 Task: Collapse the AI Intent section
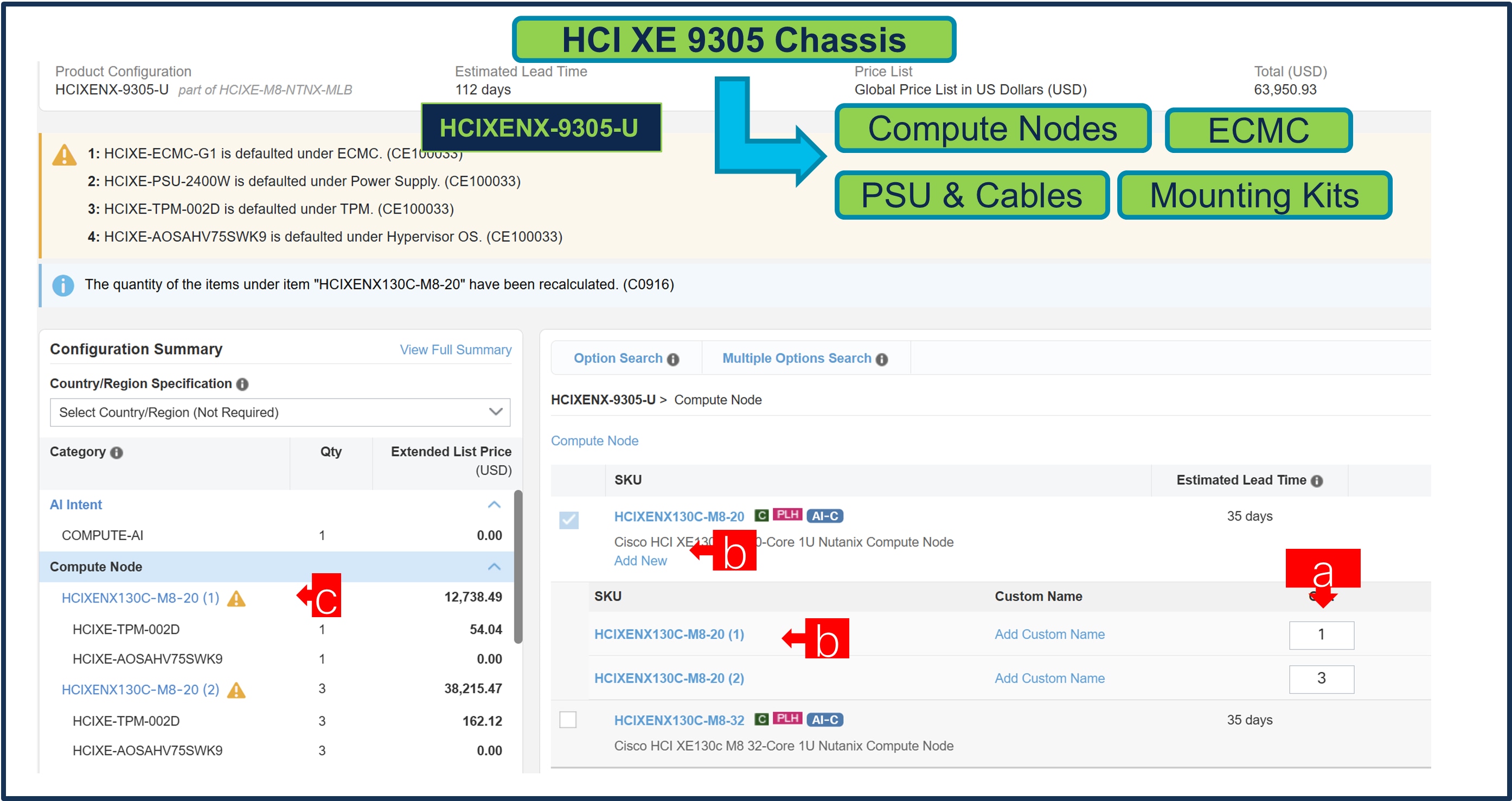(x=494, y=505)
